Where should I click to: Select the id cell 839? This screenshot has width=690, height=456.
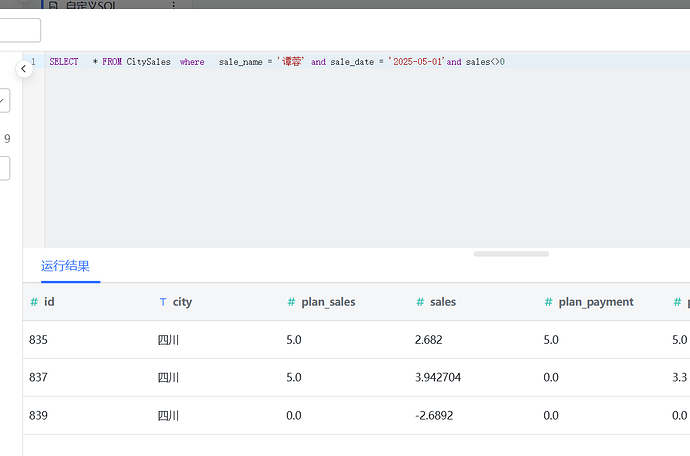tap(38, 416)
